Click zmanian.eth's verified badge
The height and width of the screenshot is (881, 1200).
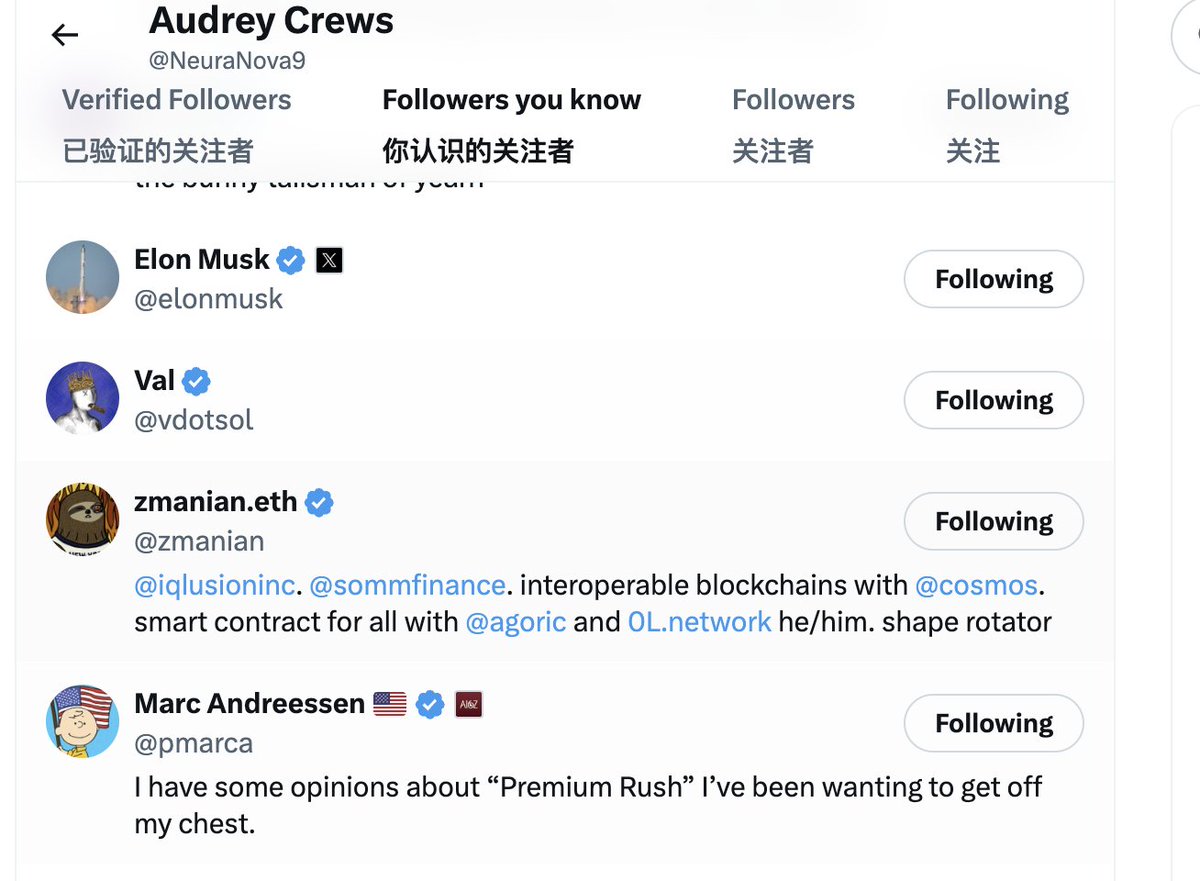point(319,502)
